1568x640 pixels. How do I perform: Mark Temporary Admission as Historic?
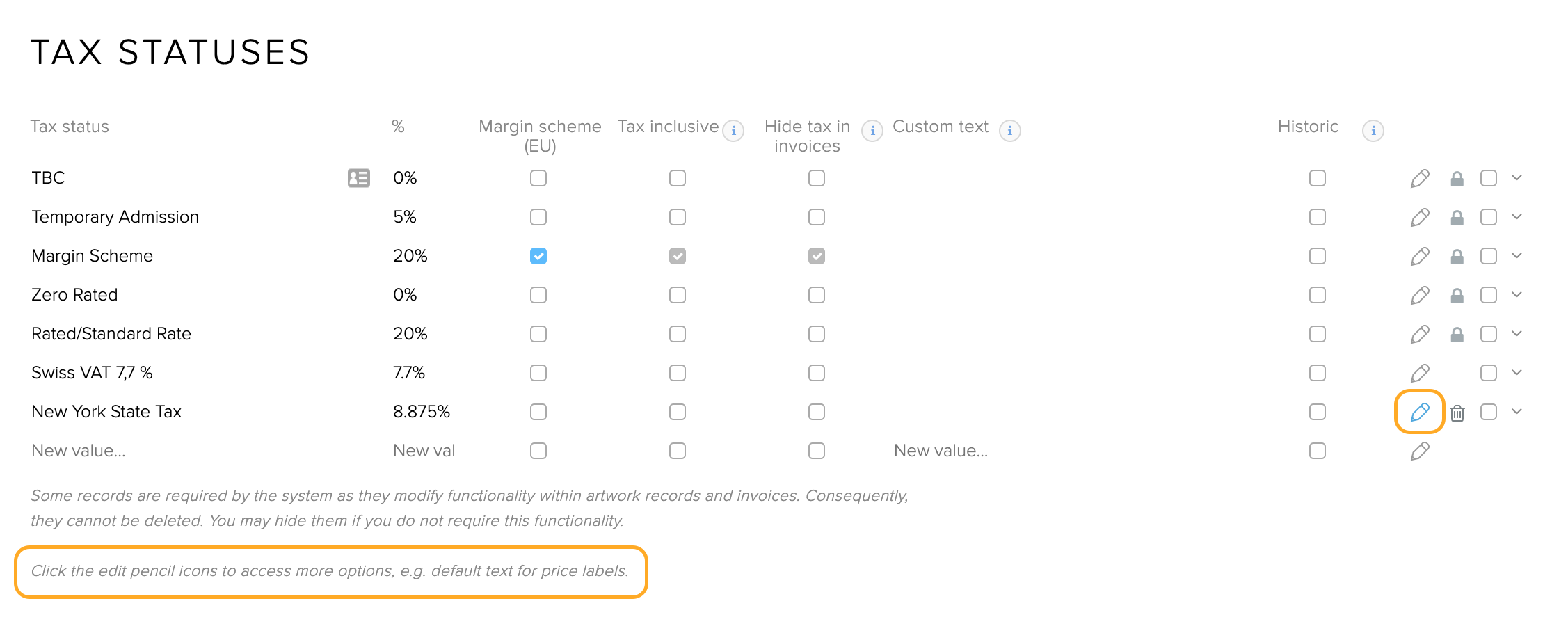1318,217
